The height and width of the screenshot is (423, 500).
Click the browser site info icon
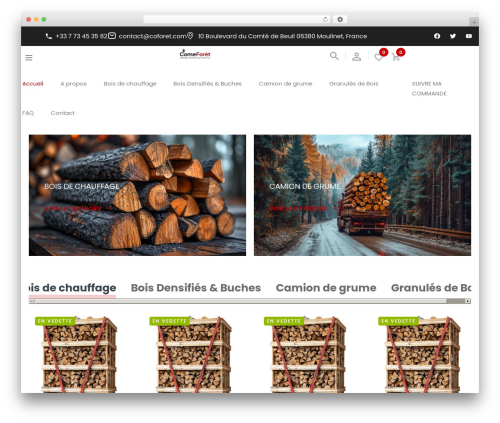[340, 19]
